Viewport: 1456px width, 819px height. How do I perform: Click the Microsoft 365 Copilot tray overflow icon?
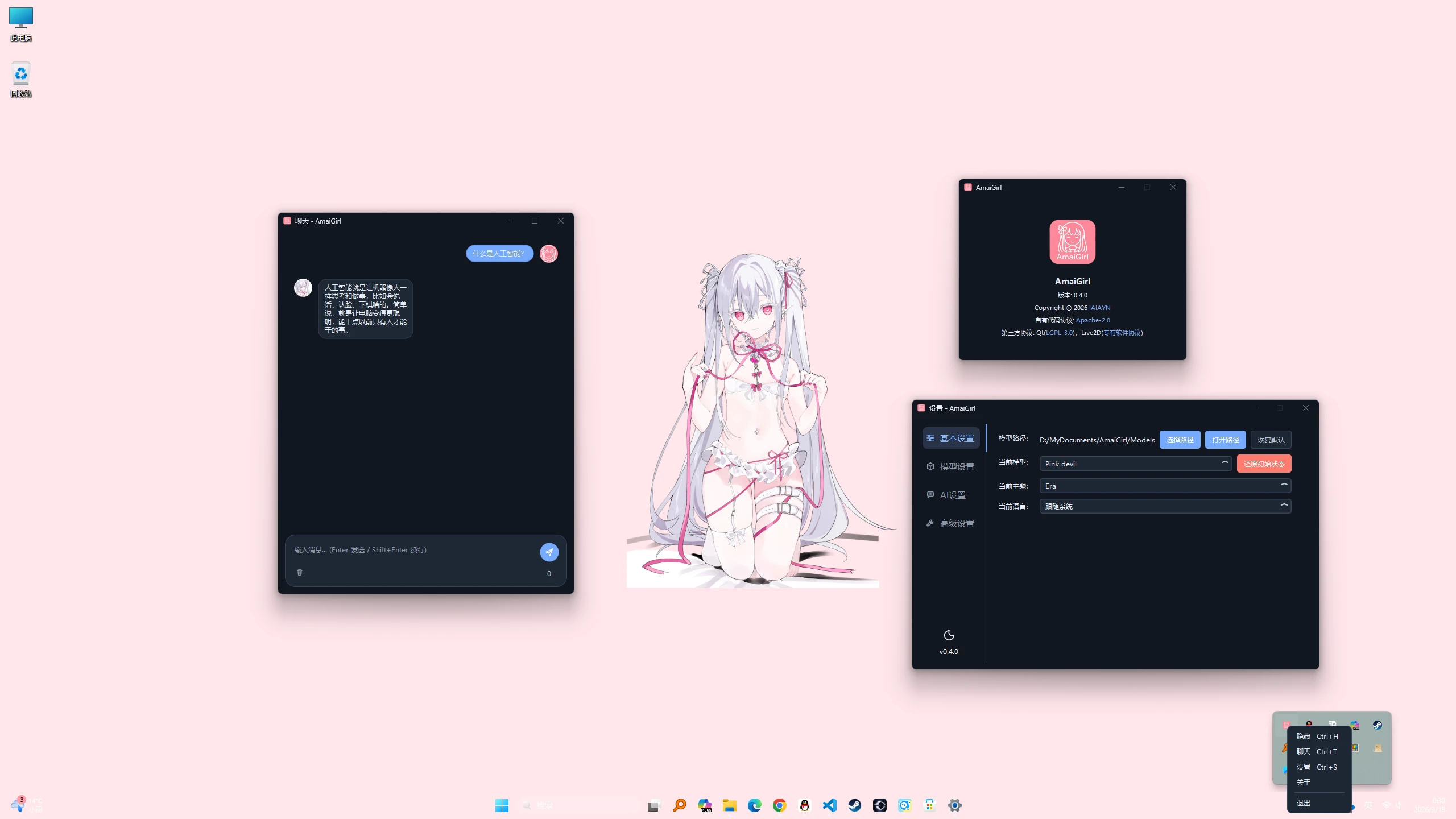click(1355, 725)
